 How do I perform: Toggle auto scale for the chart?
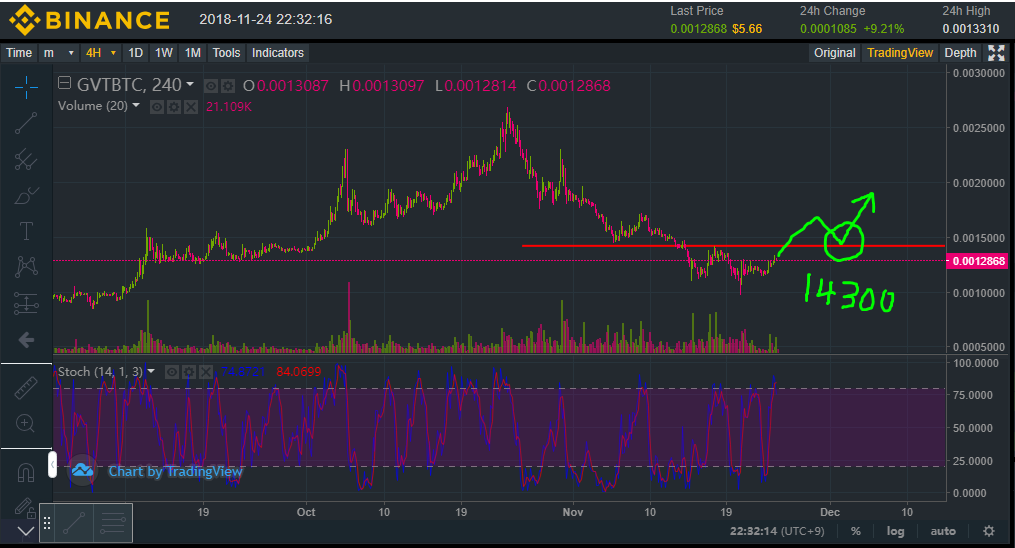(x=942, y=531)
